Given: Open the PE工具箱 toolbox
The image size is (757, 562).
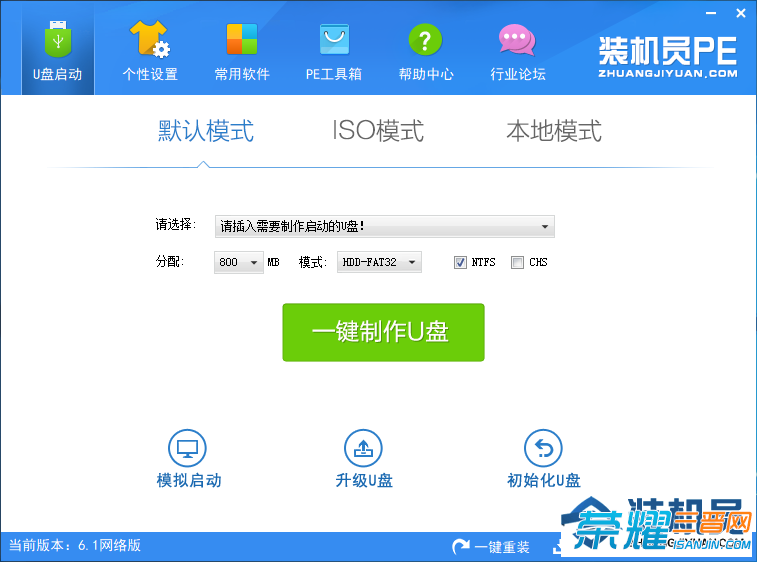Looking at the screenshot, I should tap(334, 51).
